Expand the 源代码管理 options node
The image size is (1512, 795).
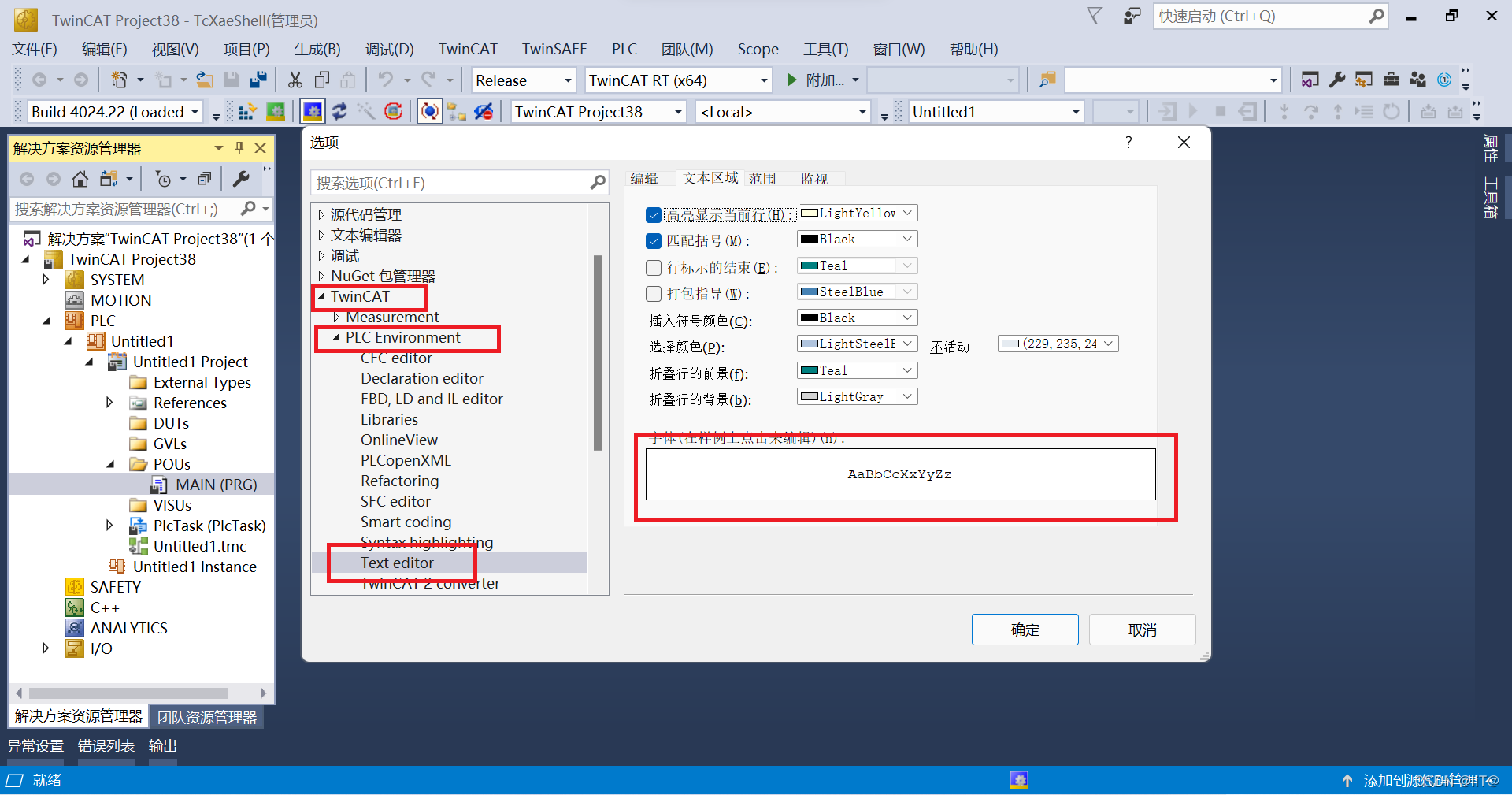pos(321,214)
